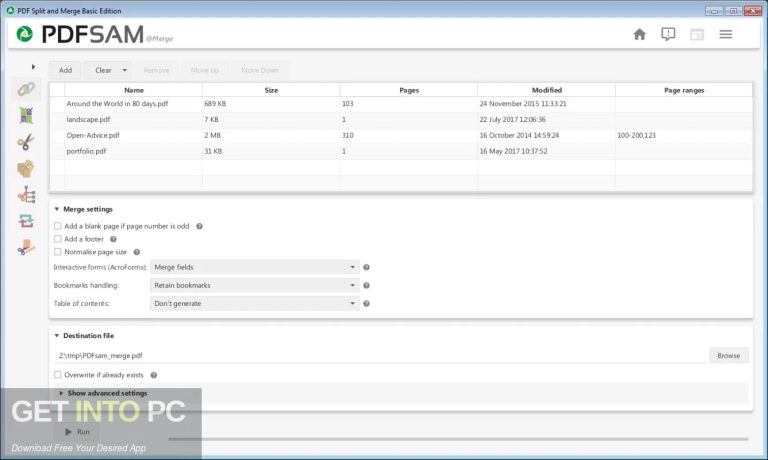Click the Page ranges column header
This screenshot has width=768, height=460.
[x=684, y=90]
